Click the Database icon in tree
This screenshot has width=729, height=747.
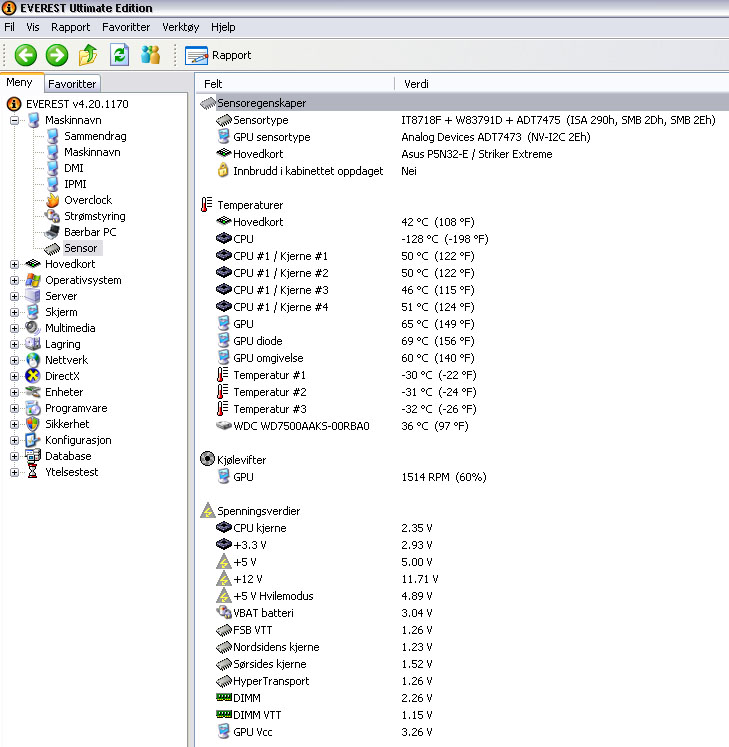tap(32, 456)
